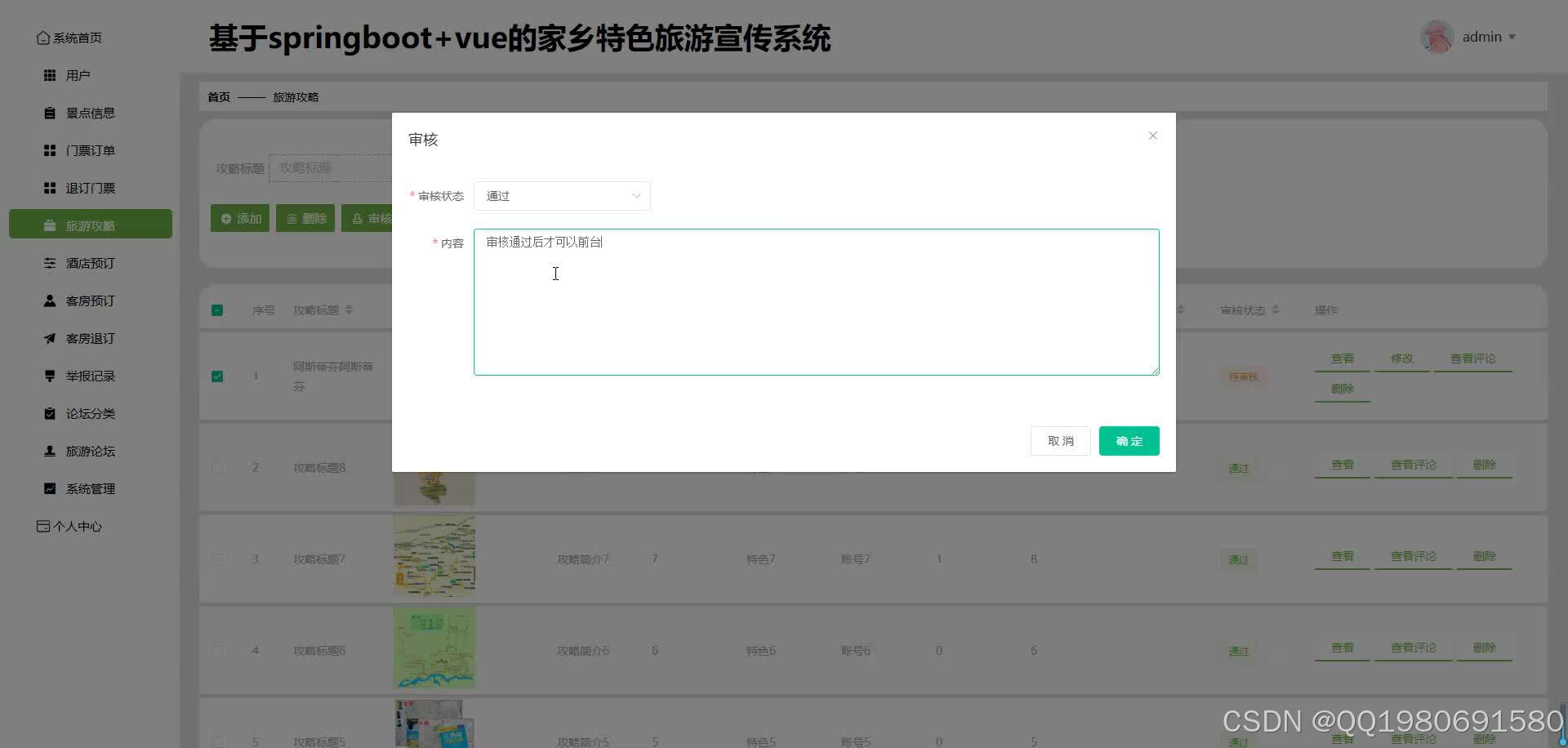Sort table by 攻略标题 column

point(349,309)
